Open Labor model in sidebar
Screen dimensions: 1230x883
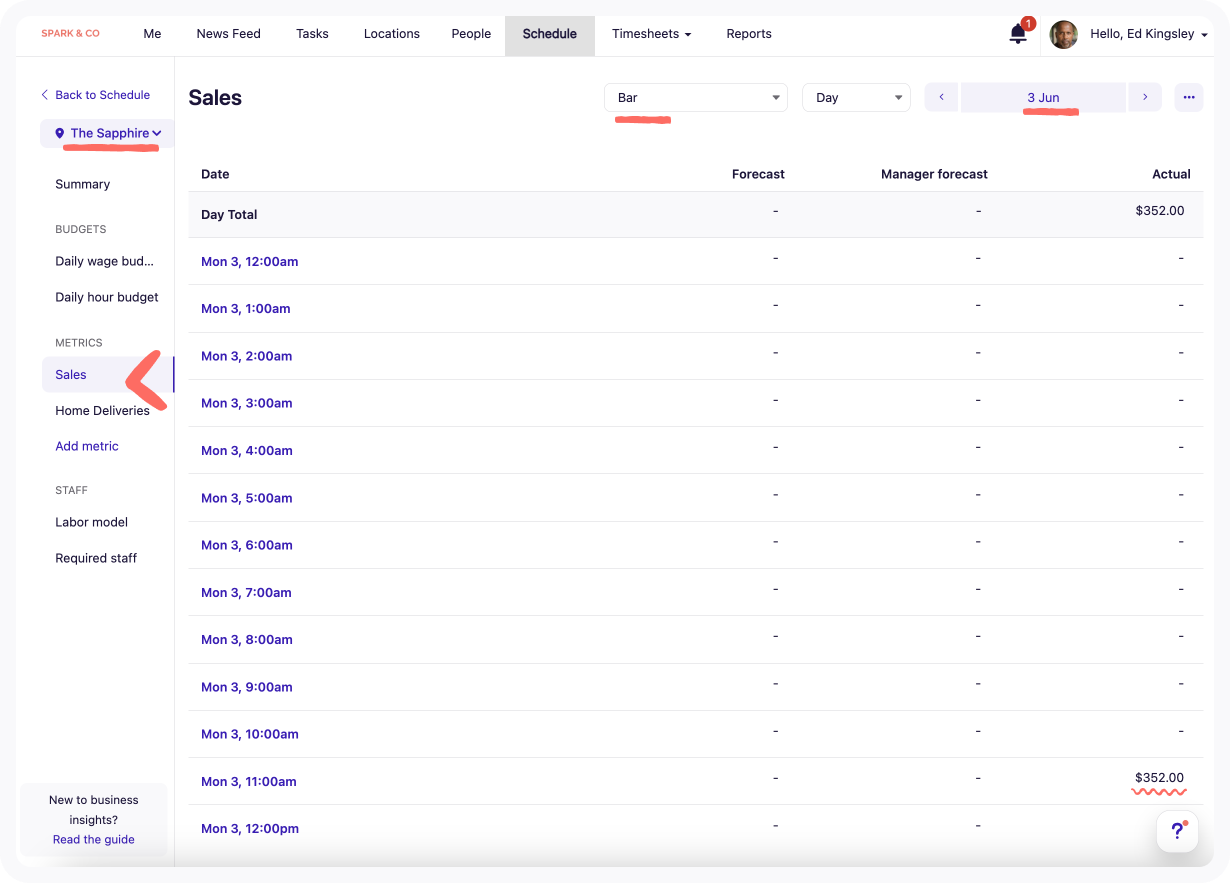pos(92,522)
